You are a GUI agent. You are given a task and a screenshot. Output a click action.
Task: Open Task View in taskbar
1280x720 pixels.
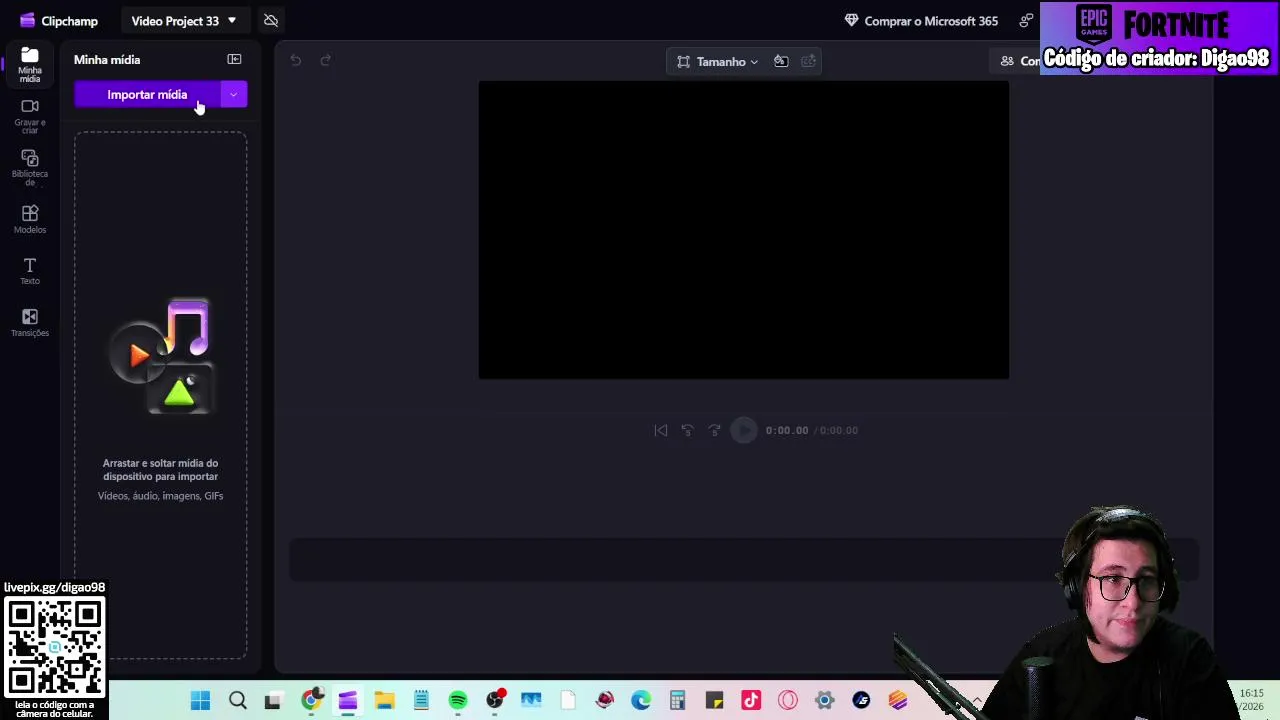pos(272,701)
